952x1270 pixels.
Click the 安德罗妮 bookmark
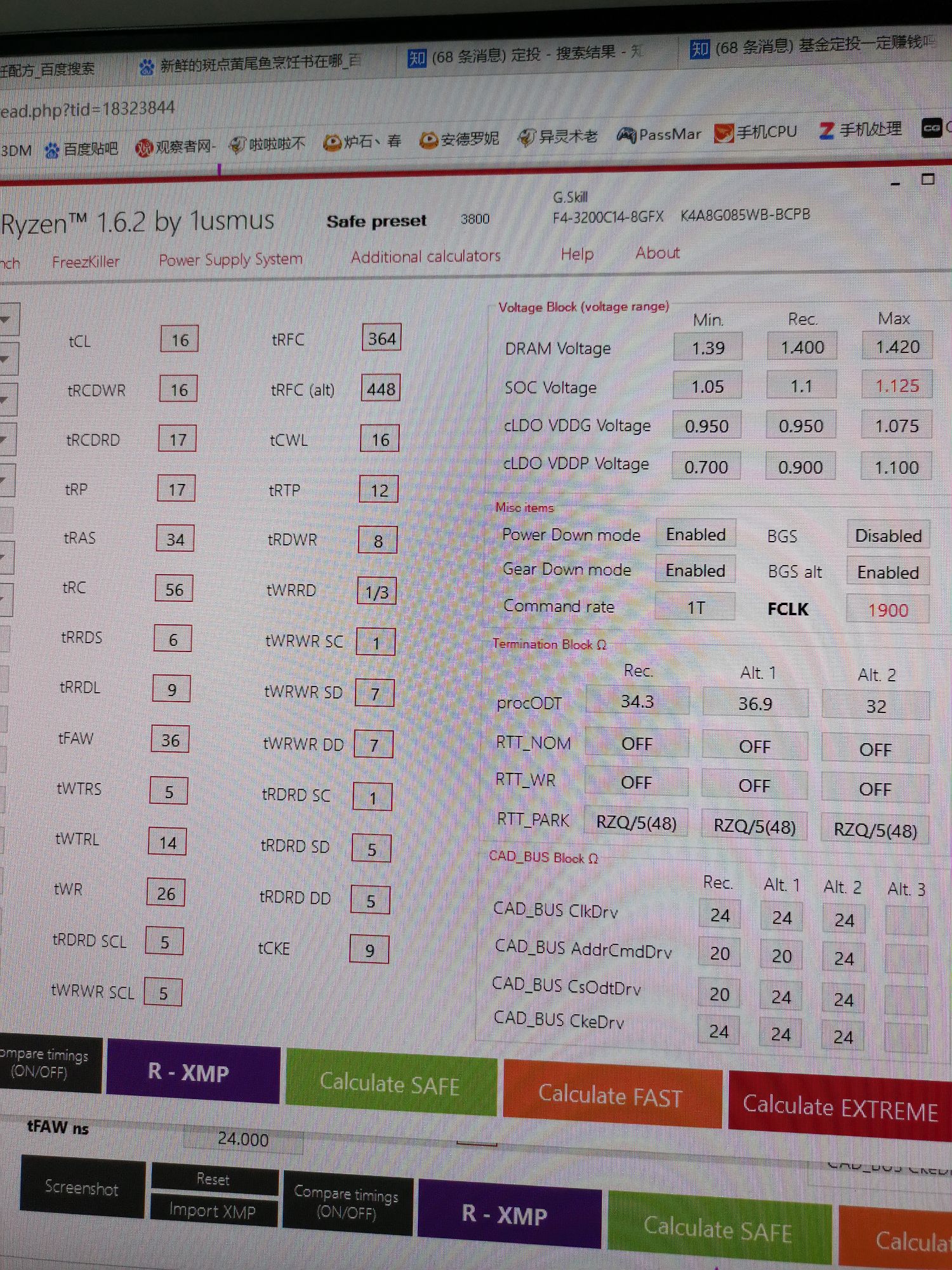pos(459,139)
